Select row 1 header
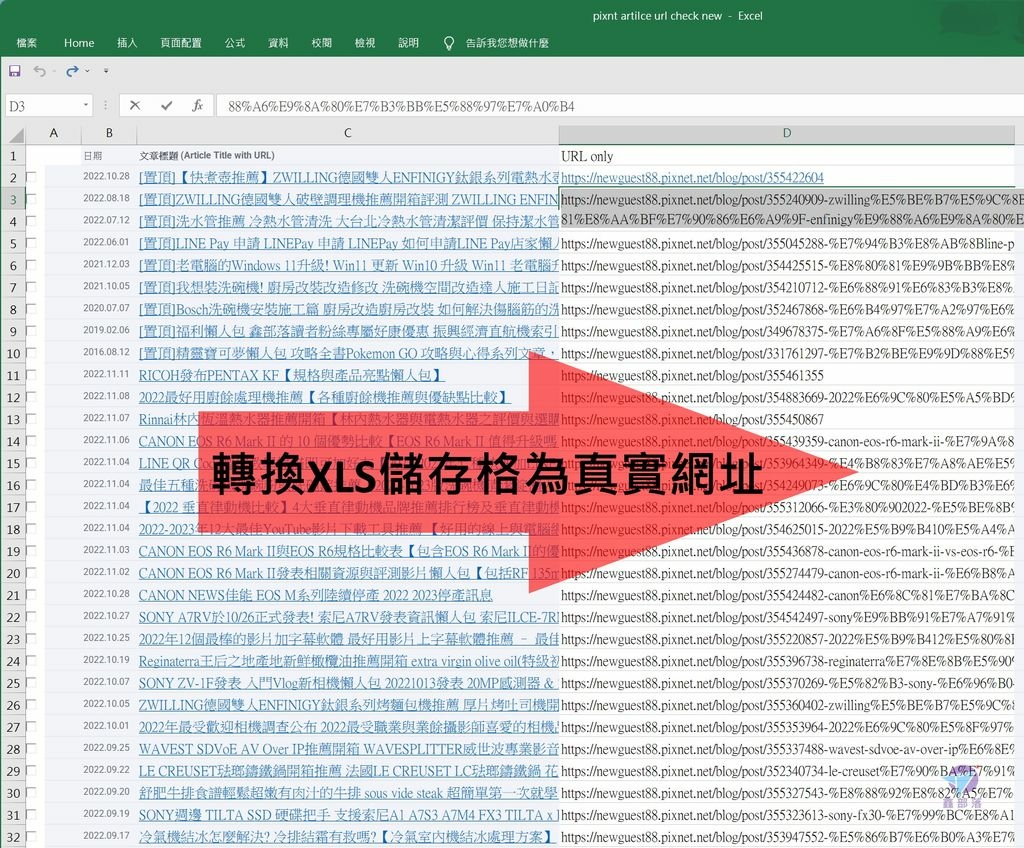 click(13, 156)
